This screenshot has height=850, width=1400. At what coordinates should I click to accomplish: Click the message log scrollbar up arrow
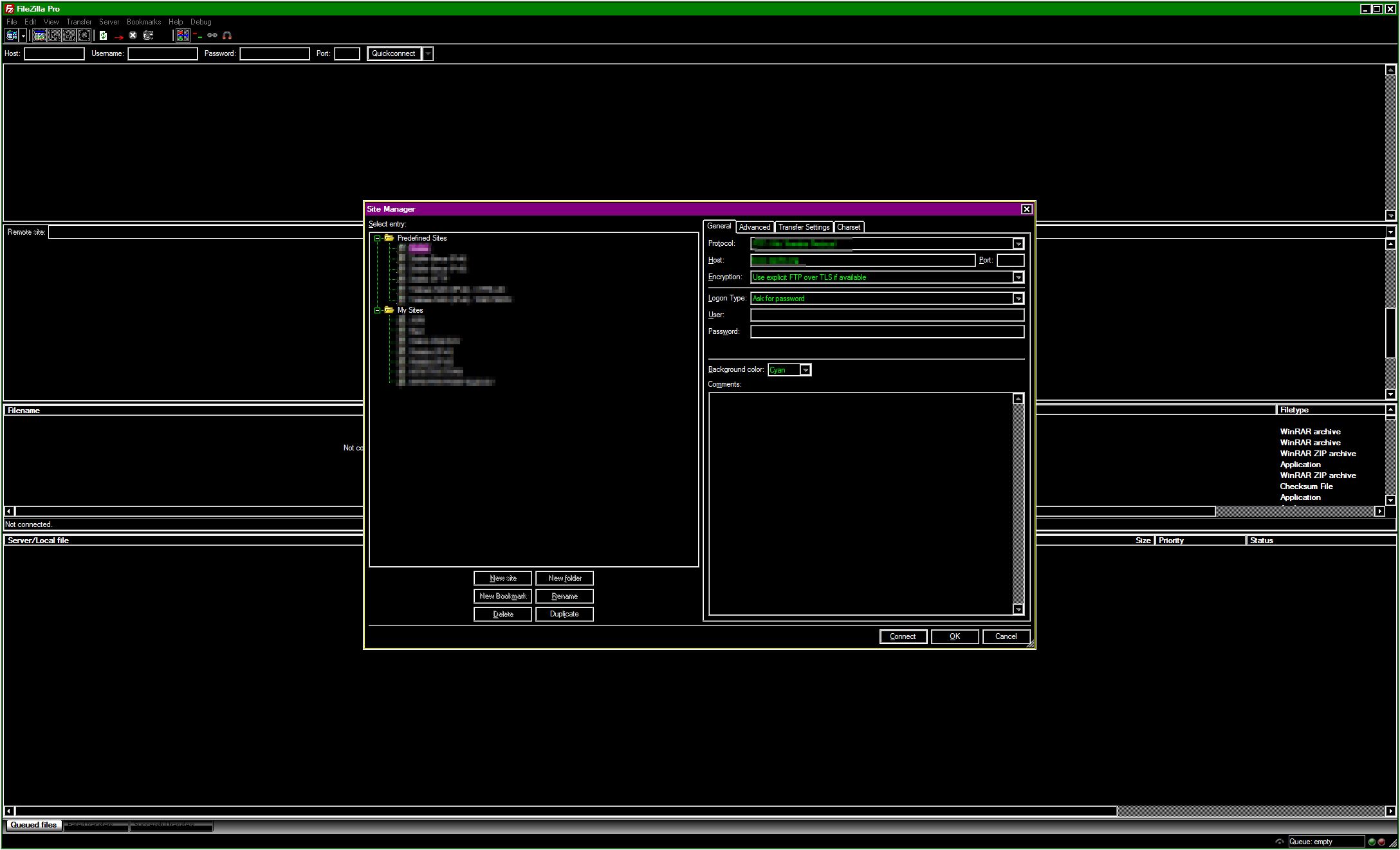1390,69
